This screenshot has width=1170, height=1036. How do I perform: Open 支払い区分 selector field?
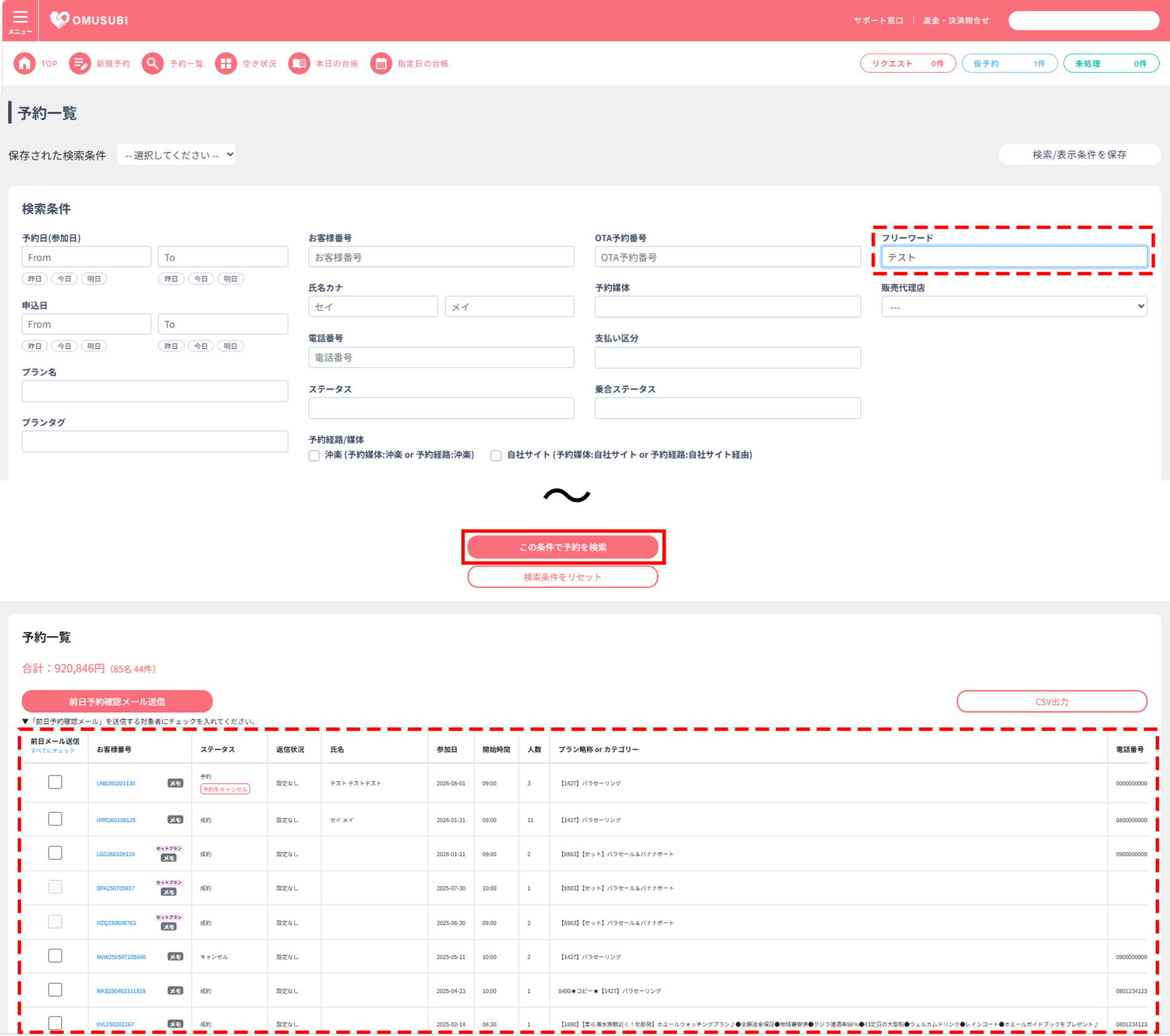point(727,358)
